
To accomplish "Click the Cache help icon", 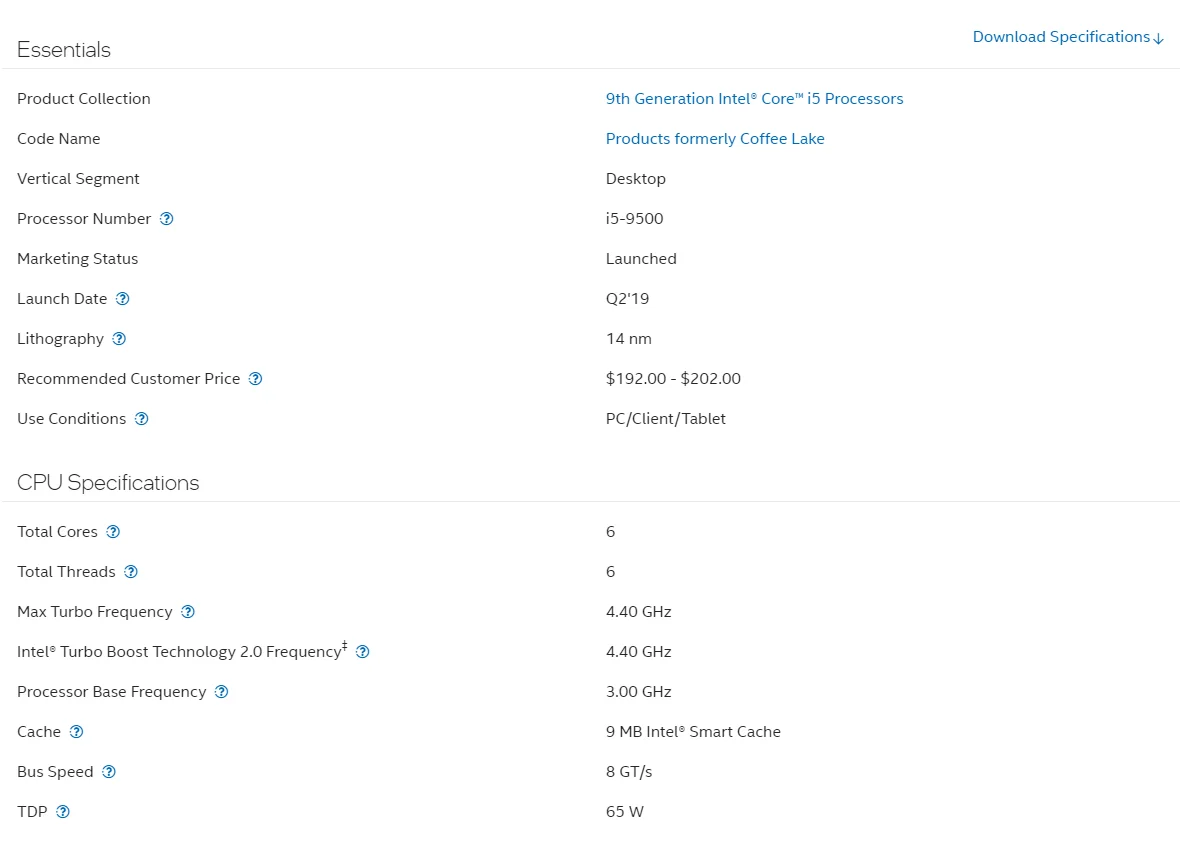I will [76, 732].
